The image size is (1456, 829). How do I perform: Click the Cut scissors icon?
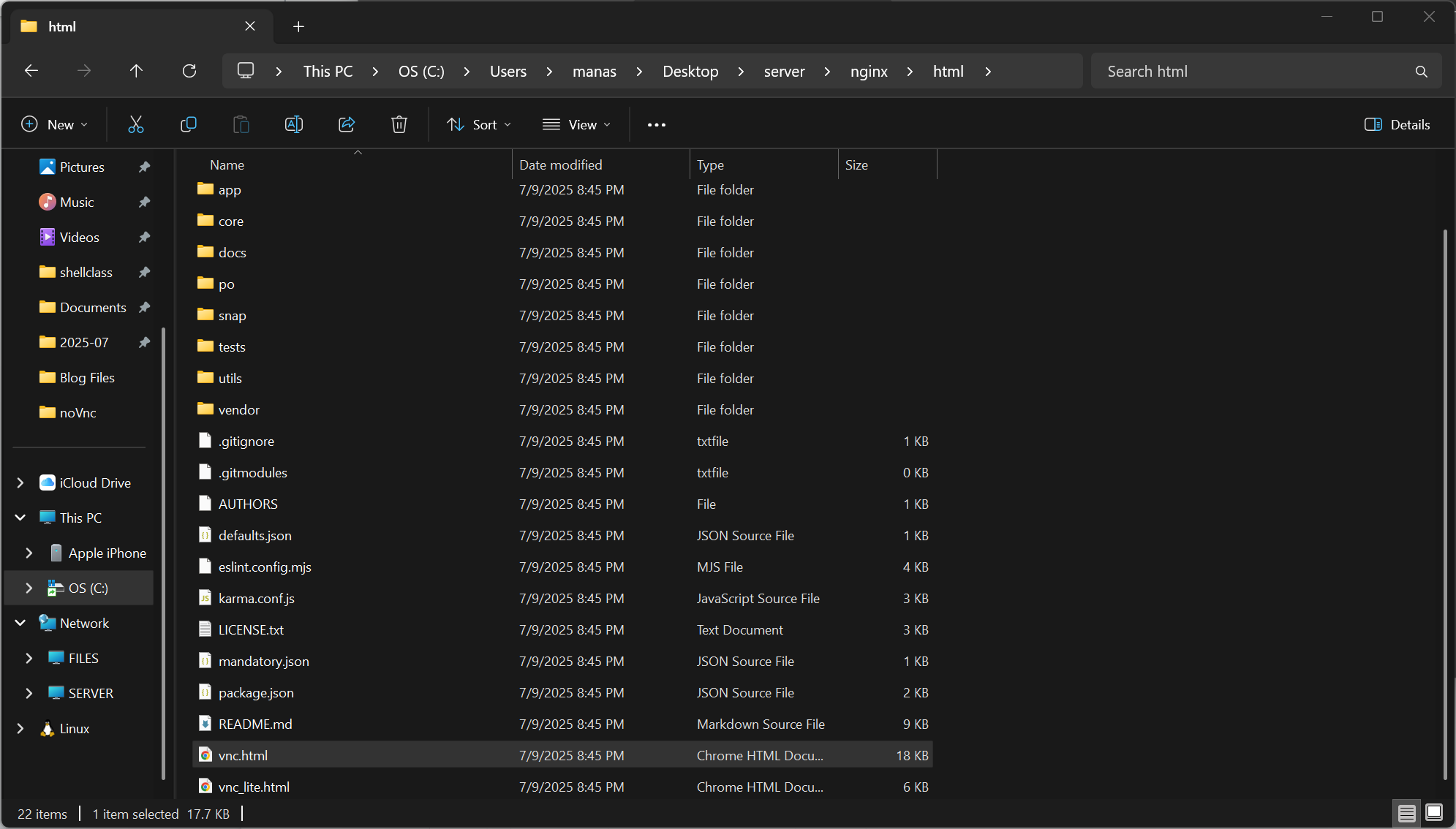(136, 124)
